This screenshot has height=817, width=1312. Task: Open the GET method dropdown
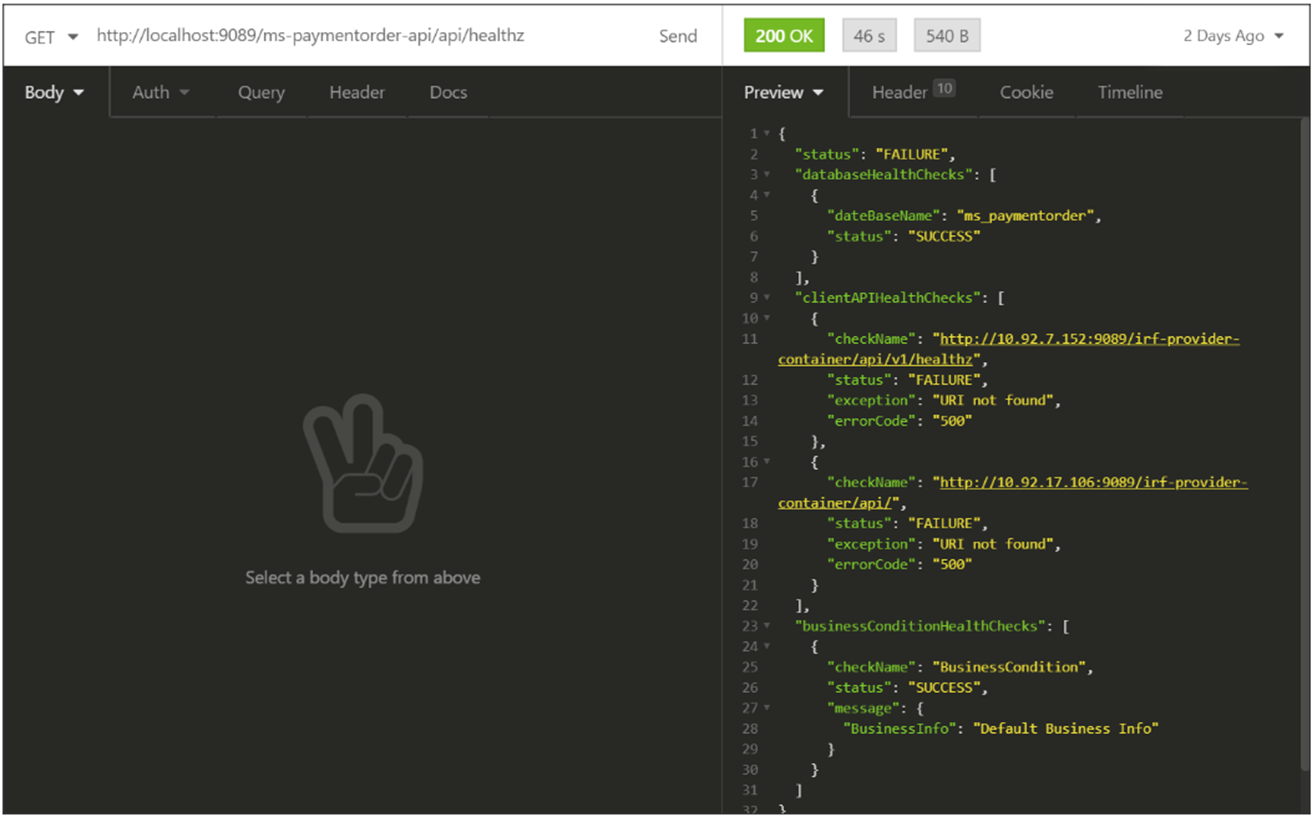pyautogui.click(x=51, y=37)
